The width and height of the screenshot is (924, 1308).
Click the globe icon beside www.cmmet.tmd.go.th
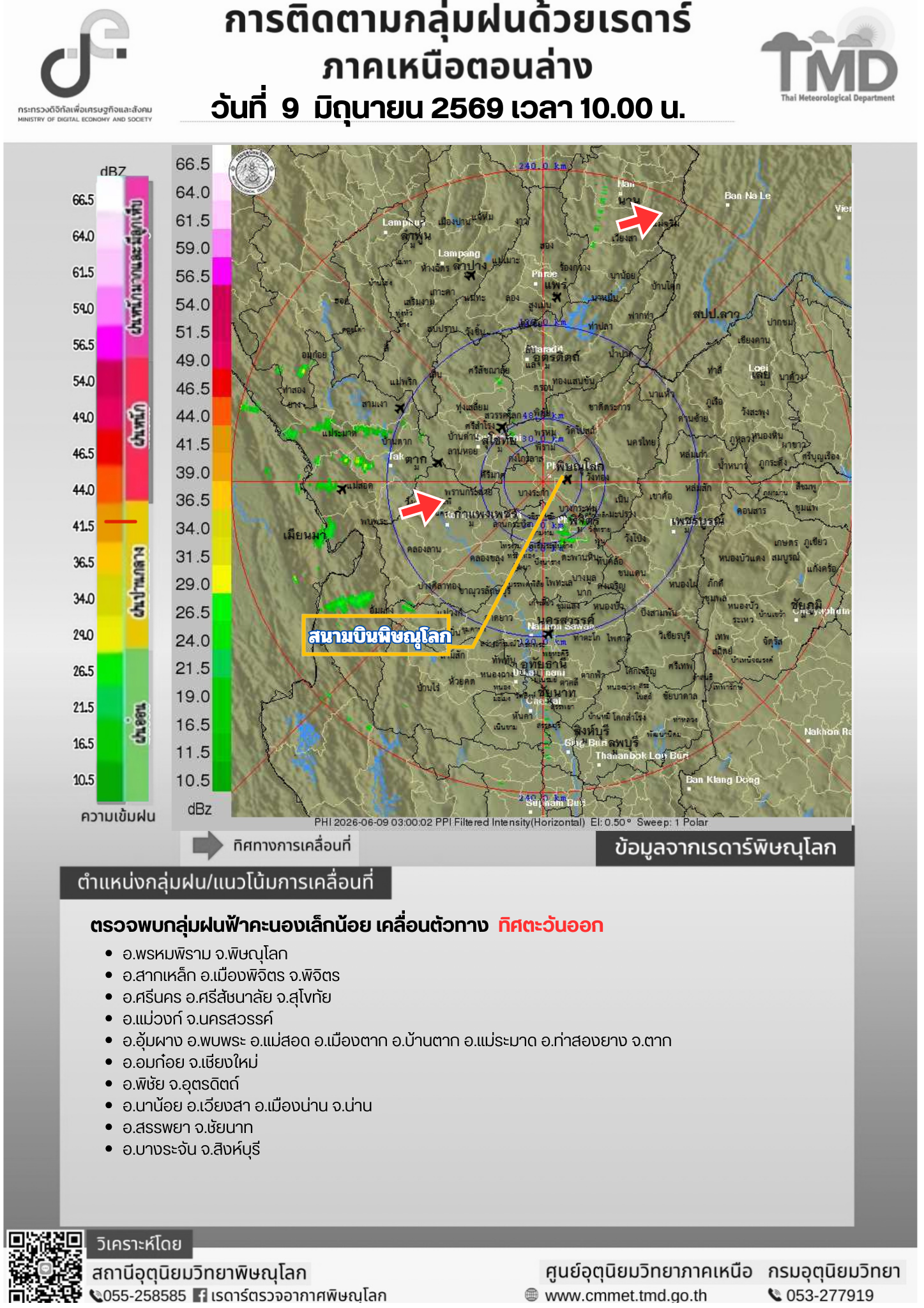click(x=531, y=1295)
